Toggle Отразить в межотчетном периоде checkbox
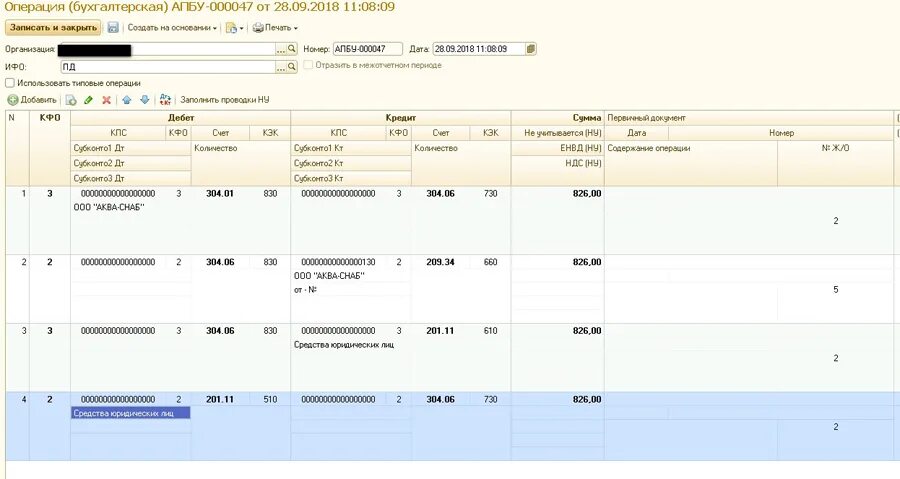 308,65
